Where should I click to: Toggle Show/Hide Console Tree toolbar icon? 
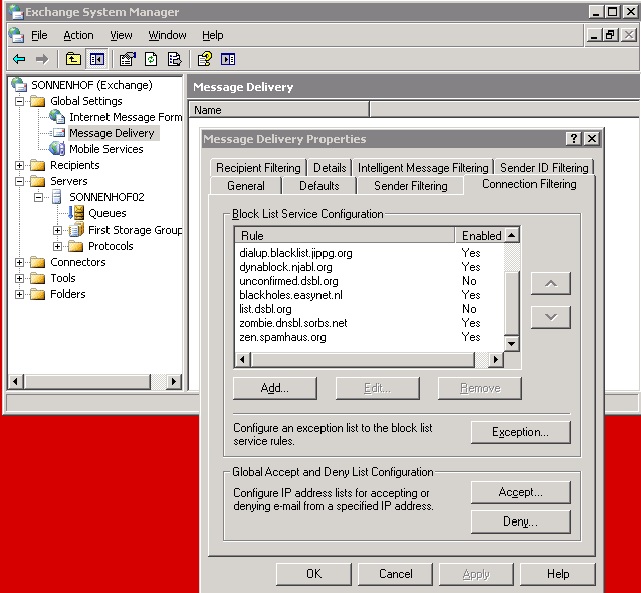[x=97, y=59]
